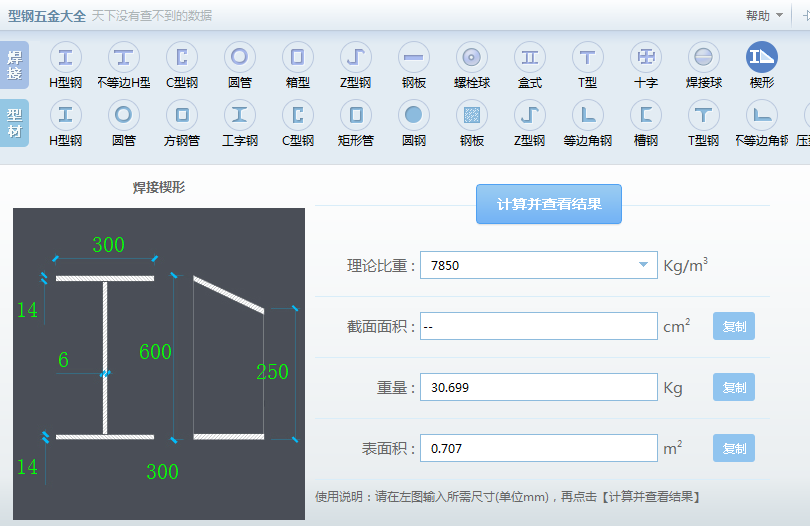Click the web thickness 6 dimension
This screenshot has width=810, height=526.
coord(63,360)
